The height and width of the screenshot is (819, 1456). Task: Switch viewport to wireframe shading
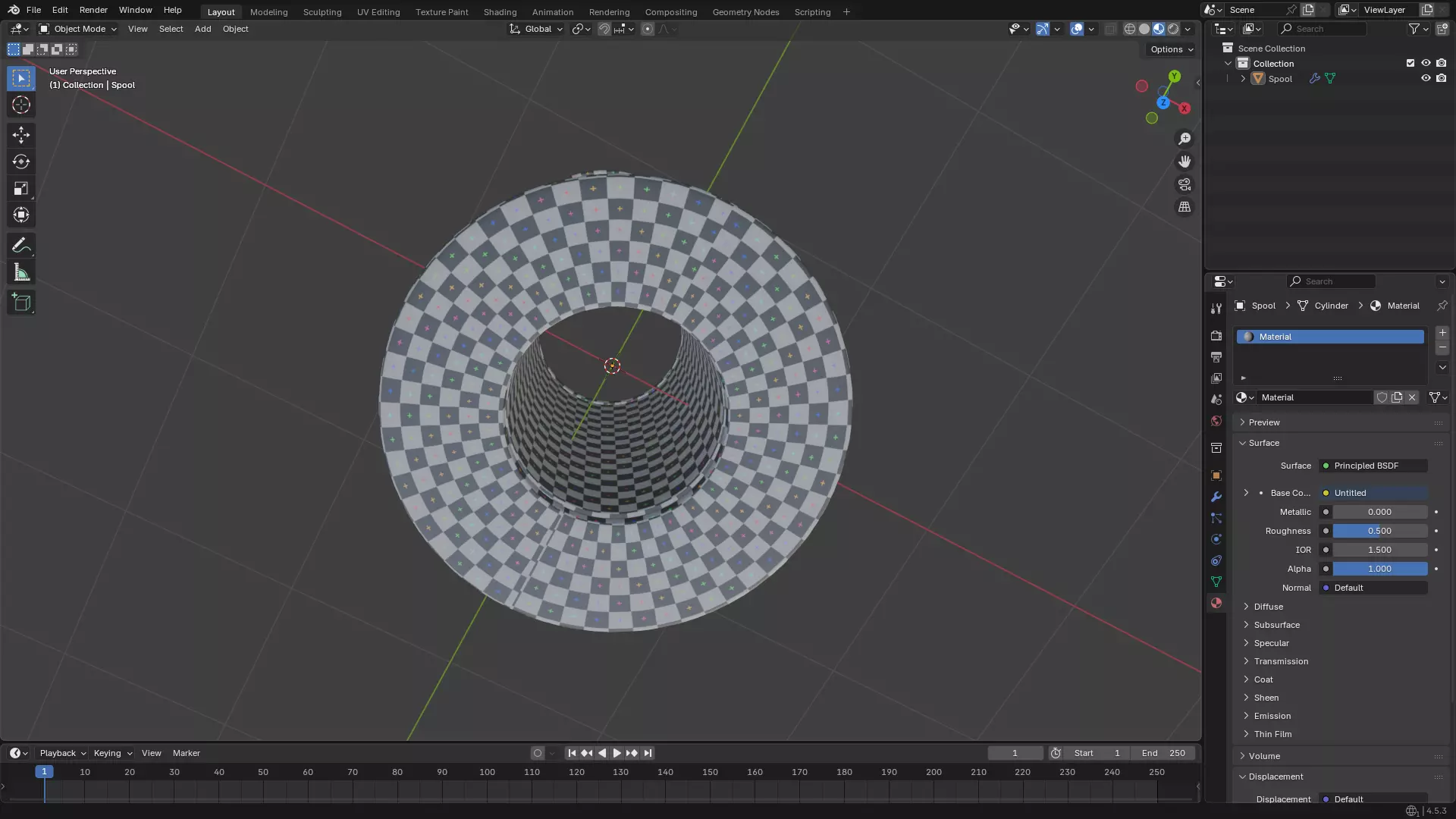click(1129, 29)
